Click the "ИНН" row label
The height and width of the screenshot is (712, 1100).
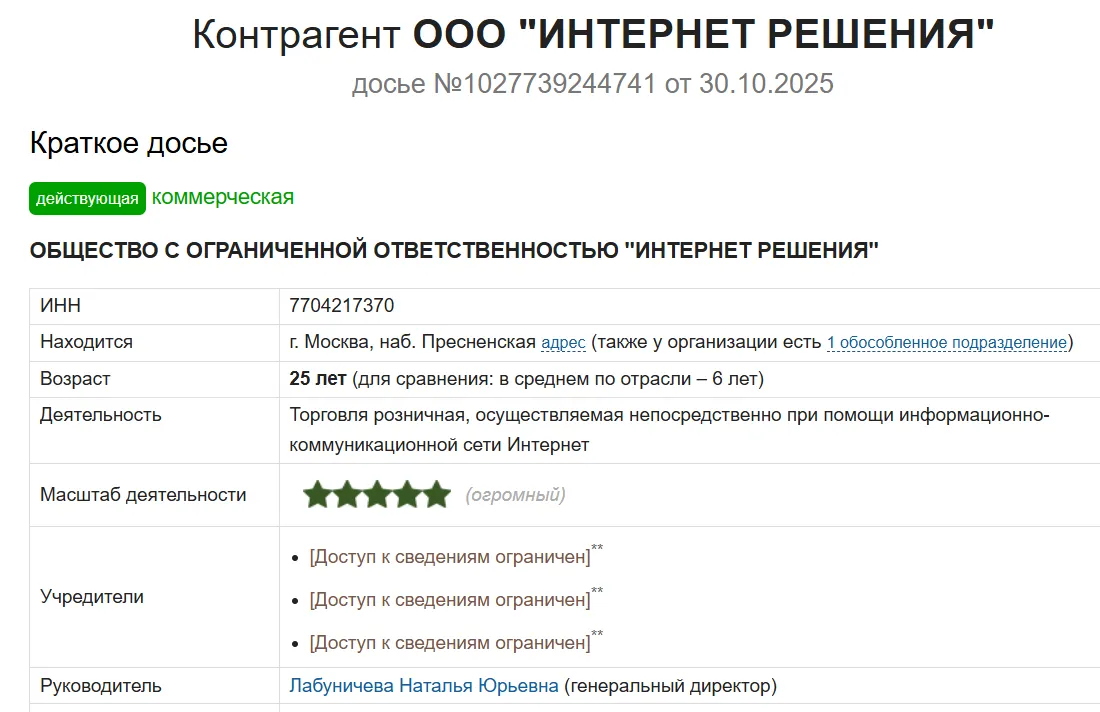(x=60, y=305)
